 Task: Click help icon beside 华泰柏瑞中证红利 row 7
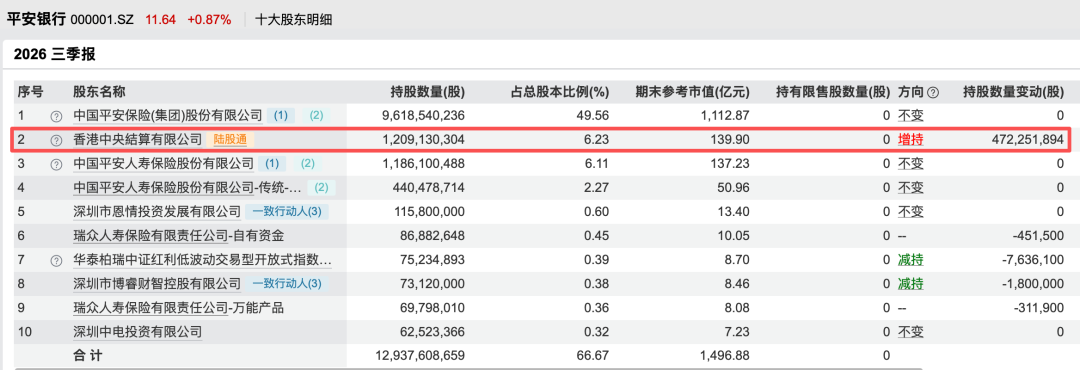[56, 260]
